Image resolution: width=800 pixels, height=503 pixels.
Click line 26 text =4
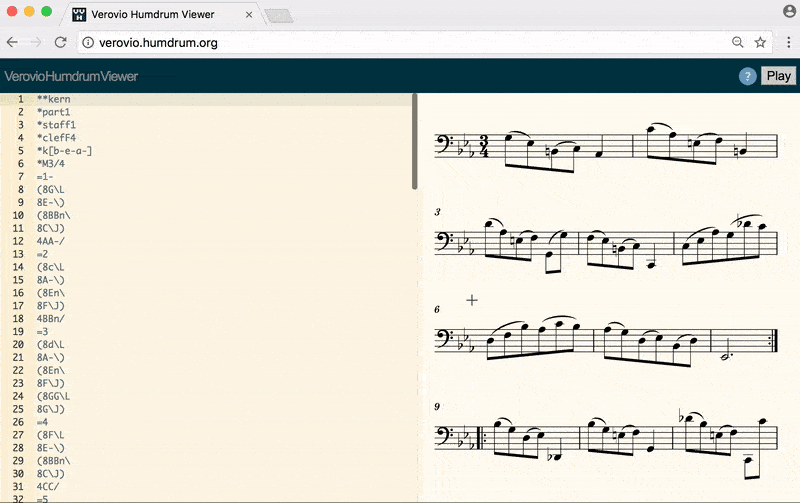42,422
